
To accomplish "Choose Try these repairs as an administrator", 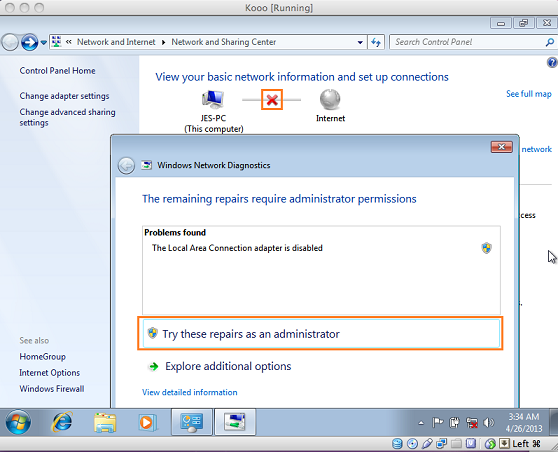I will [321, 334].
